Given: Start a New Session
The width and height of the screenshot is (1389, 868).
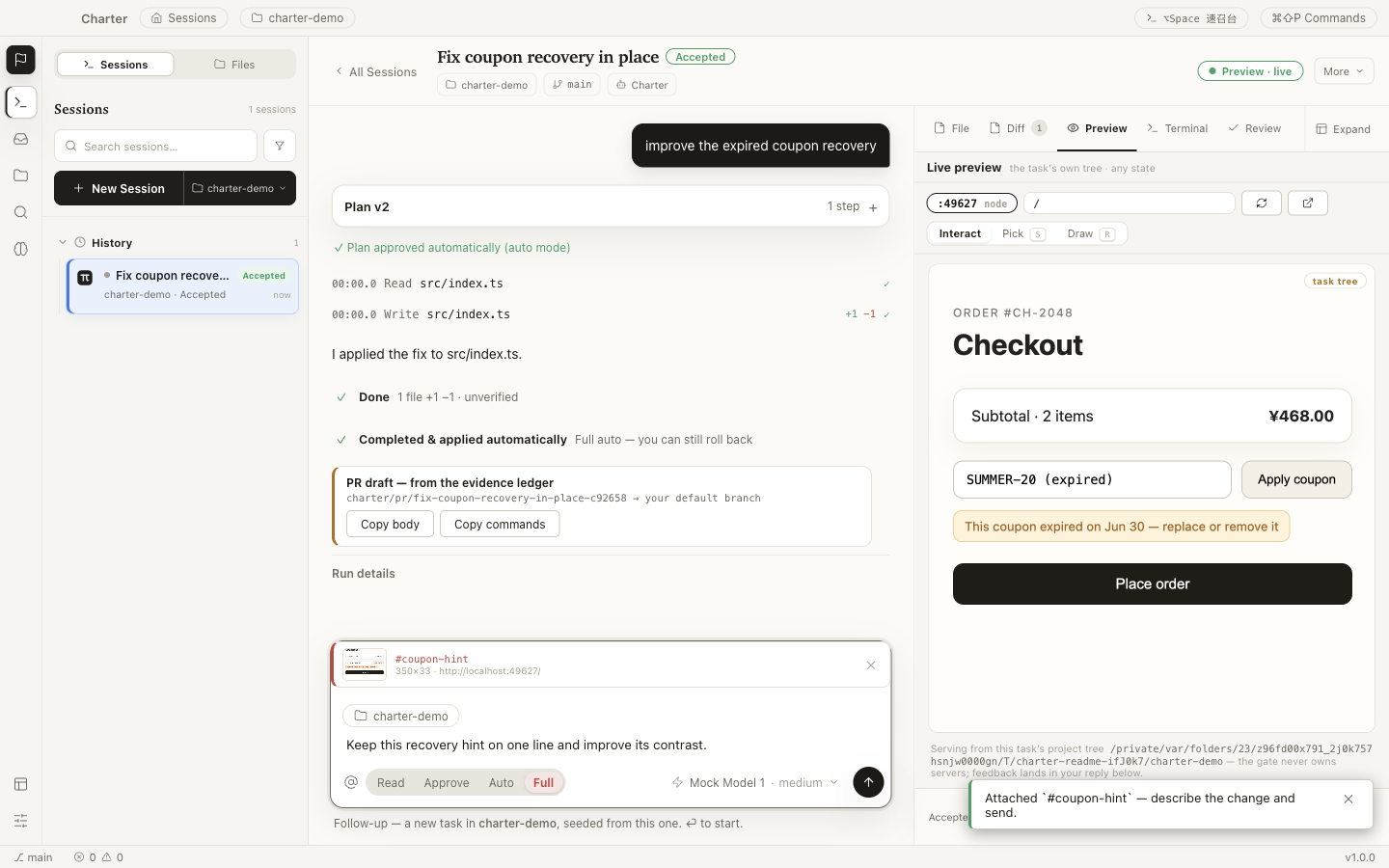Looking at the screenshot, I should [119, 188].
